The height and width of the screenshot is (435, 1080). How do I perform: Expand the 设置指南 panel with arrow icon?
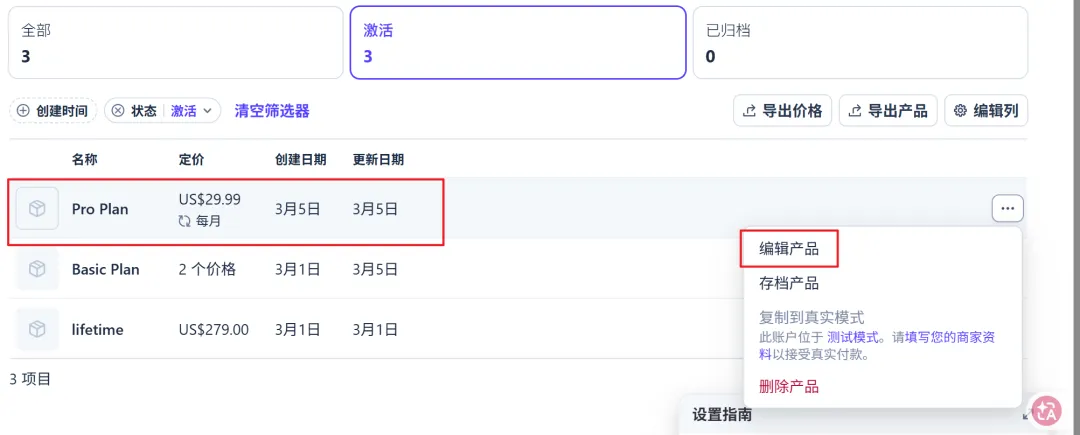pos(1026,416)
